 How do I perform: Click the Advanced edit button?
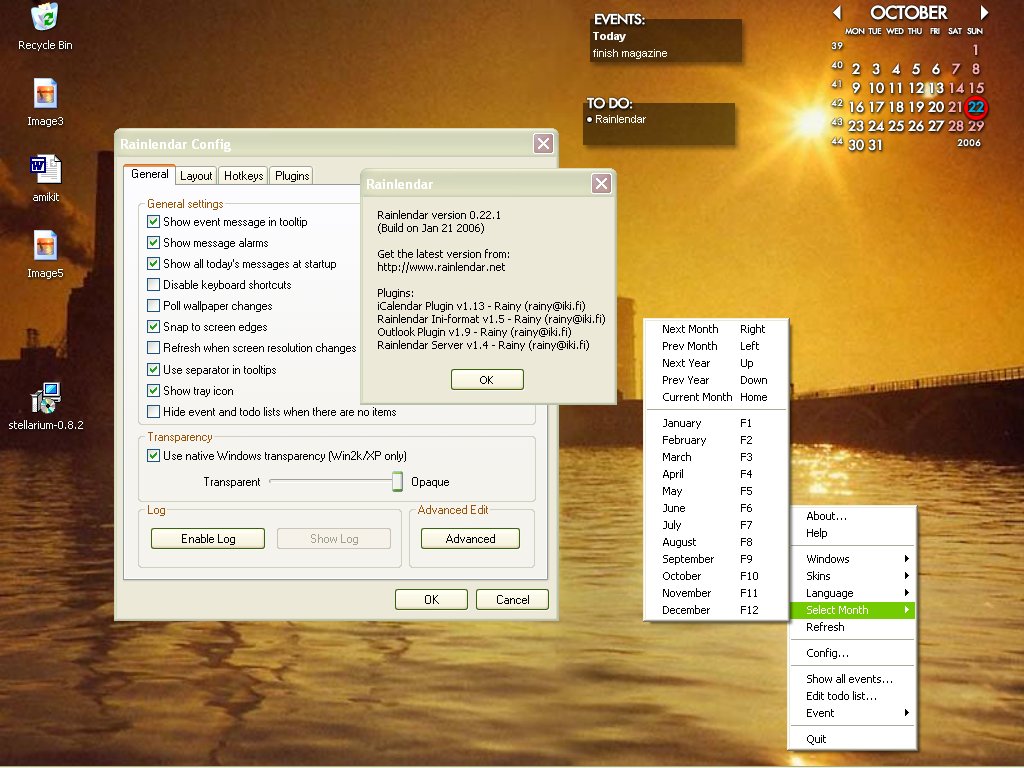tap(470, 538)
